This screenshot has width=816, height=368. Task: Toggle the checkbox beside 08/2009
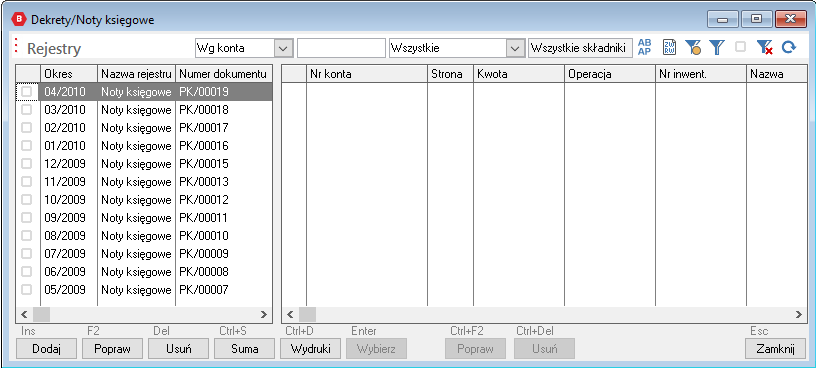[x=27, y=235]
